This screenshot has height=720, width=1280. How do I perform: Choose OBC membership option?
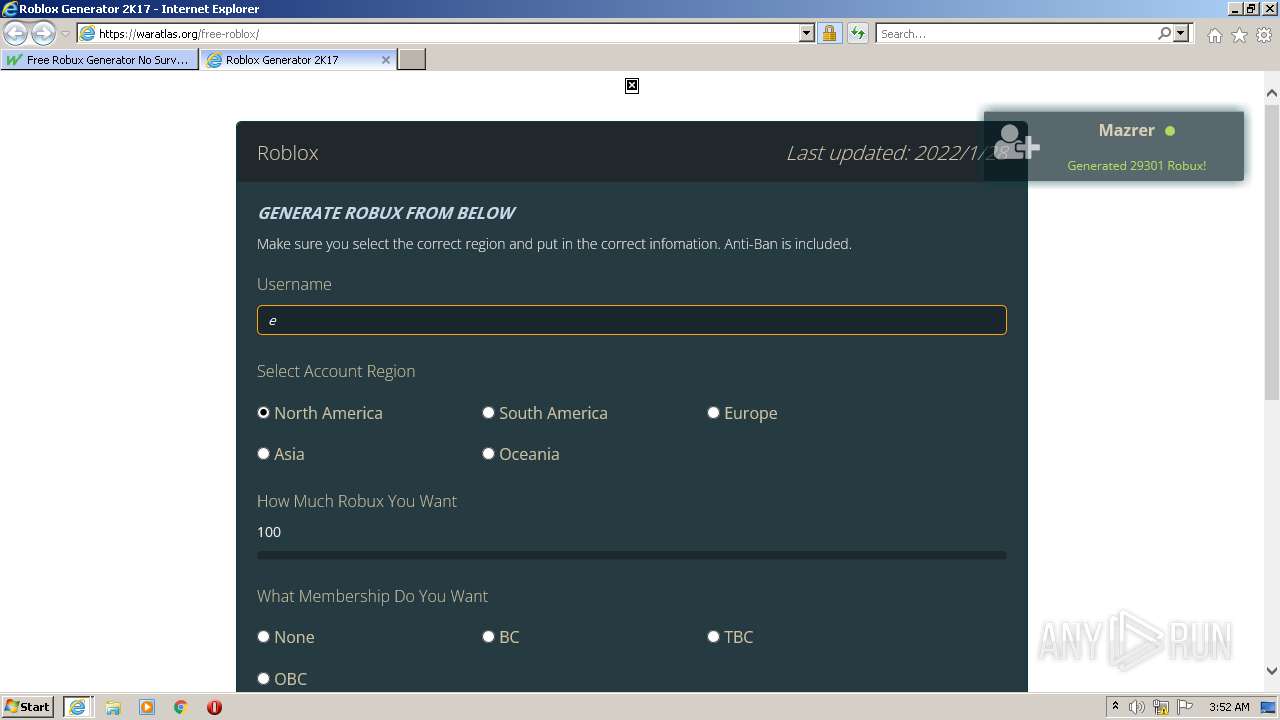point(264,678)
